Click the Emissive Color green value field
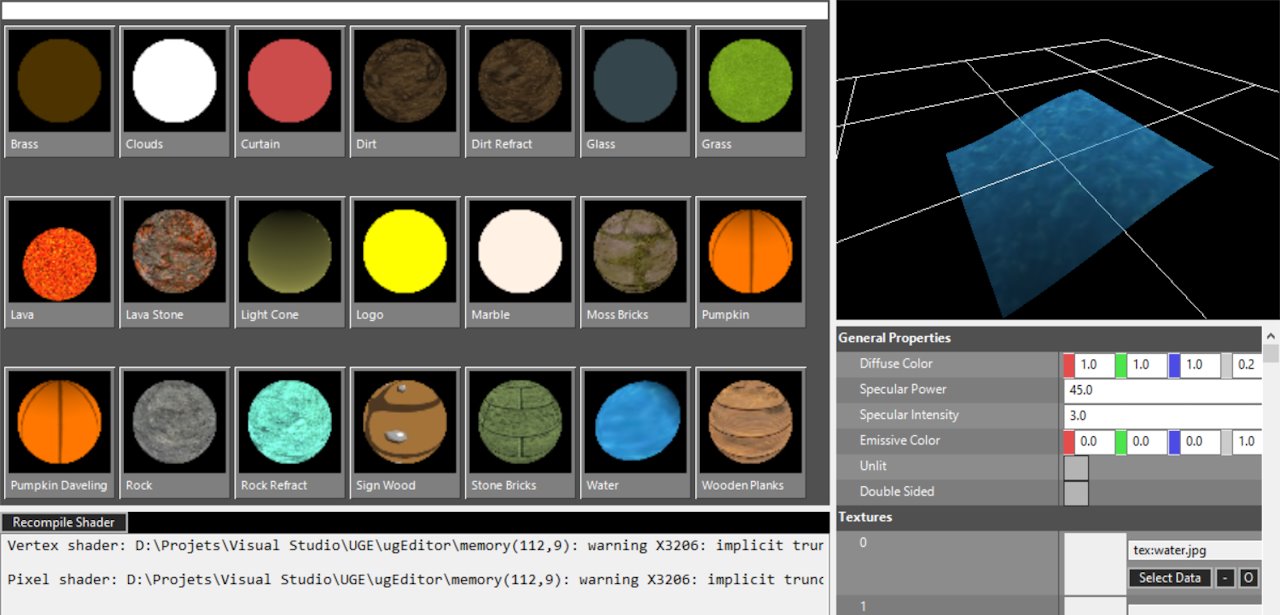1280x615 pixels. pyautogui.click(x=1148, y=441)
